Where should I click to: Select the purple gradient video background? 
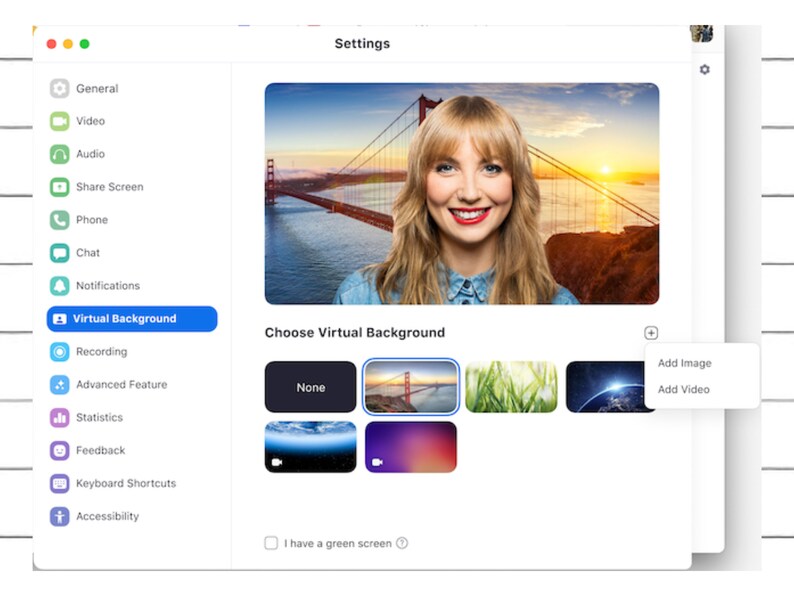(x=411, y=447)
